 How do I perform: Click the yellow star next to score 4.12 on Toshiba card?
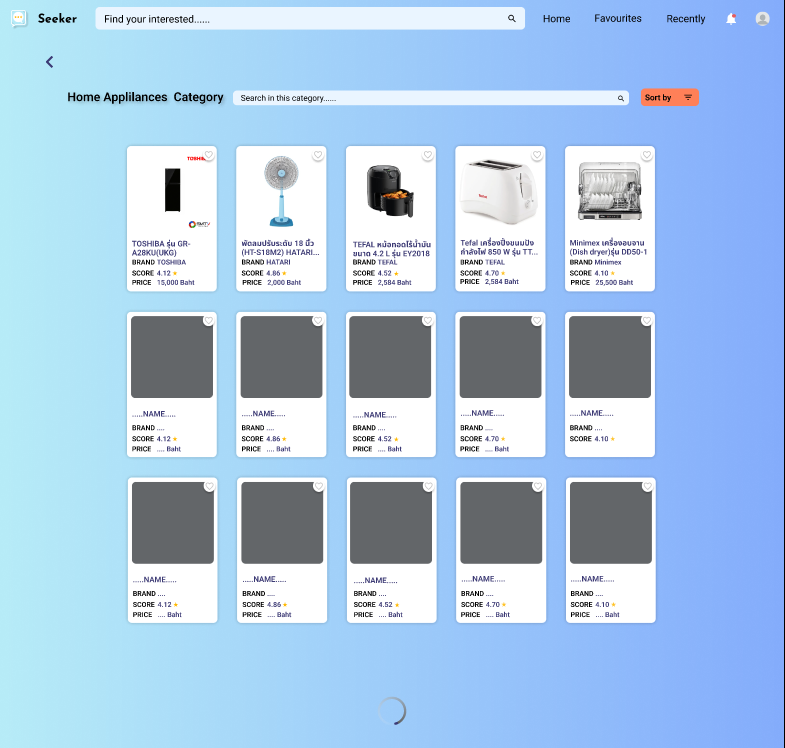(x=176, y=273)
